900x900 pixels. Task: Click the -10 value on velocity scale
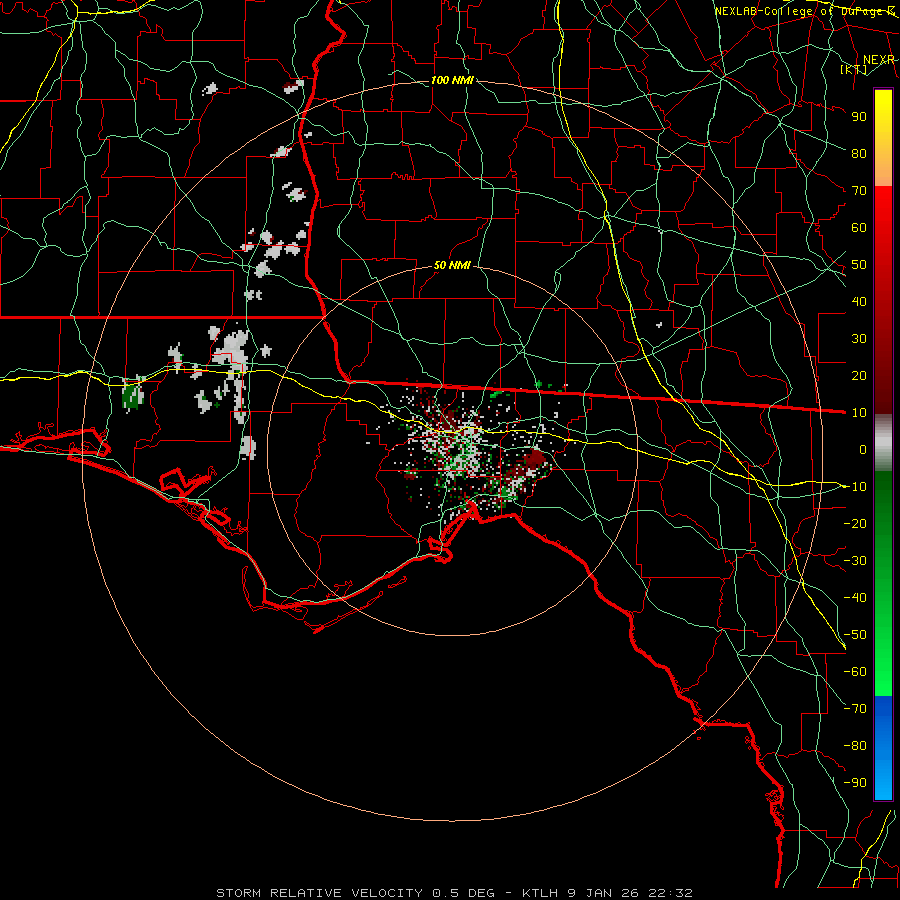coord(855,487)
